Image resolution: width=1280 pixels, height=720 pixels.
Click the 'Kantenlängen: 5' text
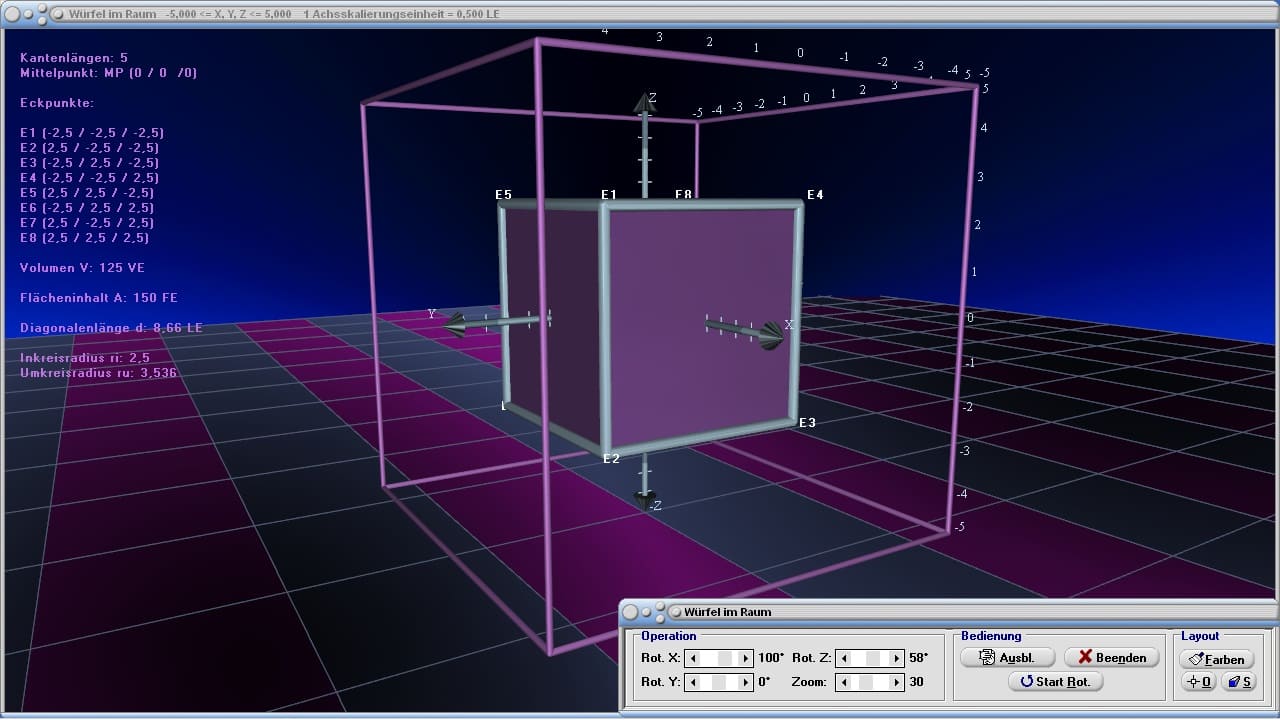(74, 58)
